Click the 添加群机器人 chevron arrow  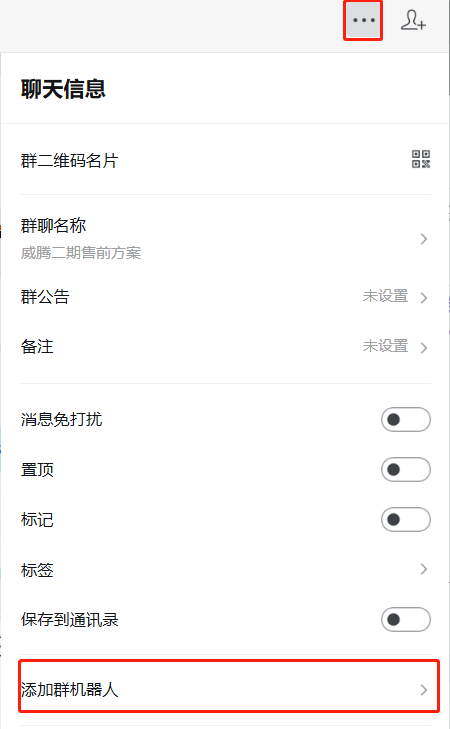pos(424,690)
